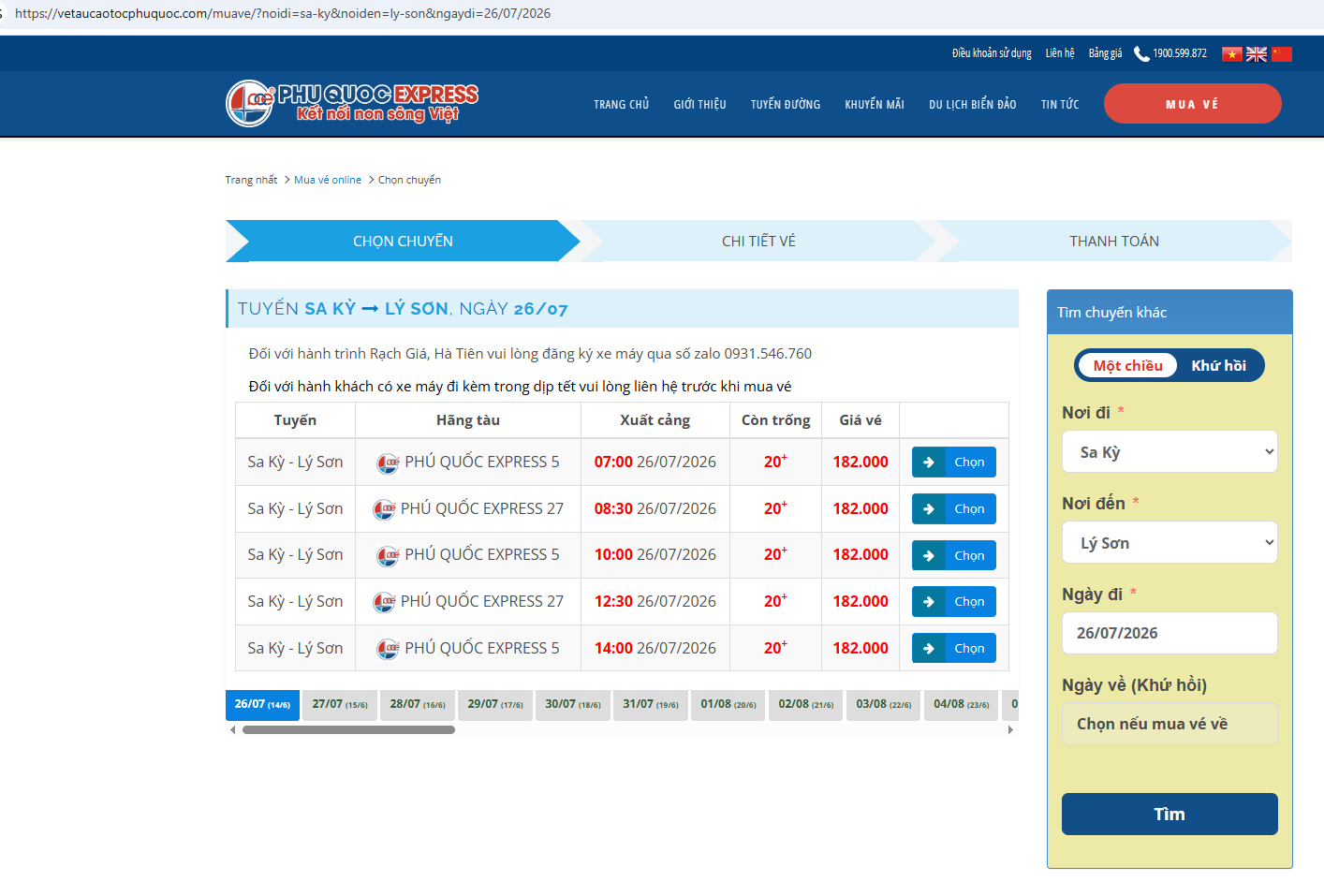Select Khứ hồi round-trip option

1218,365
